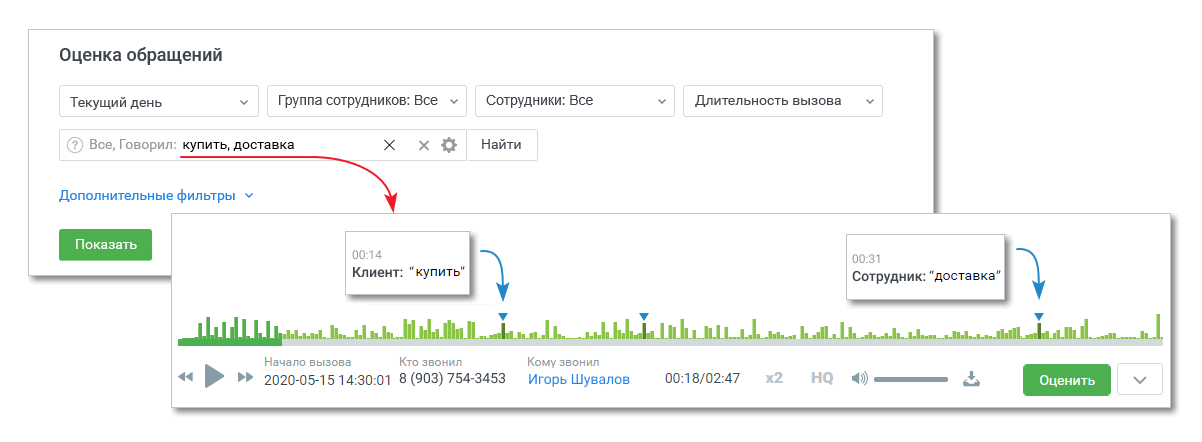Rewind the call recording

coord(185,378)
